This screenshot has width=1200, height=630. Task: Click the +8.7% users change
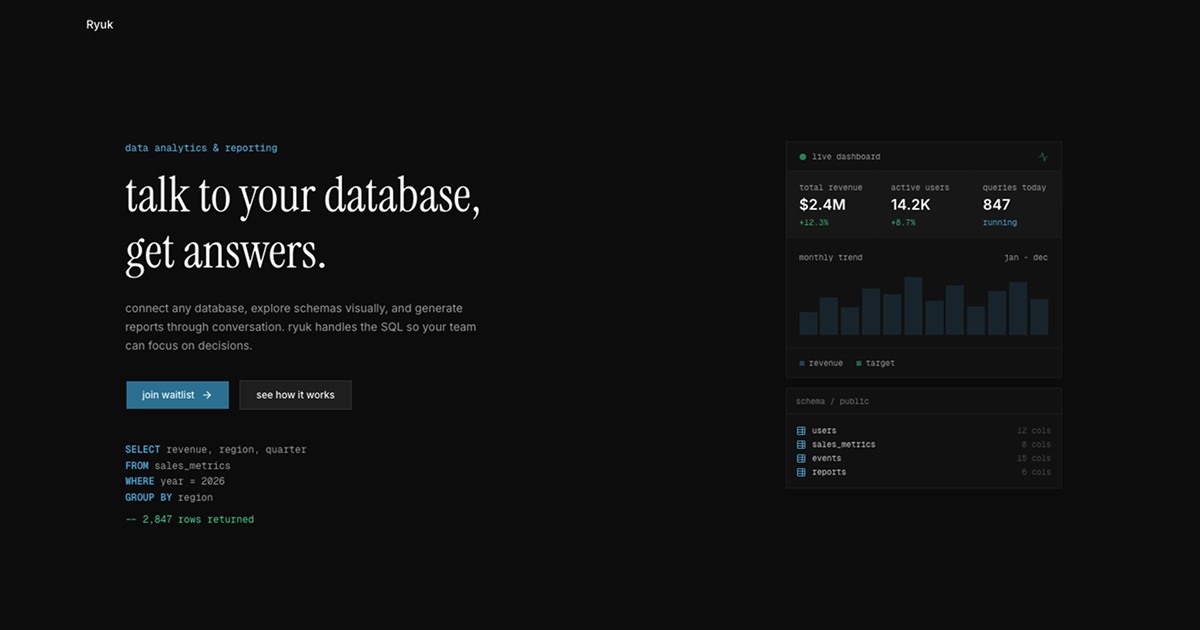(903, 223)
